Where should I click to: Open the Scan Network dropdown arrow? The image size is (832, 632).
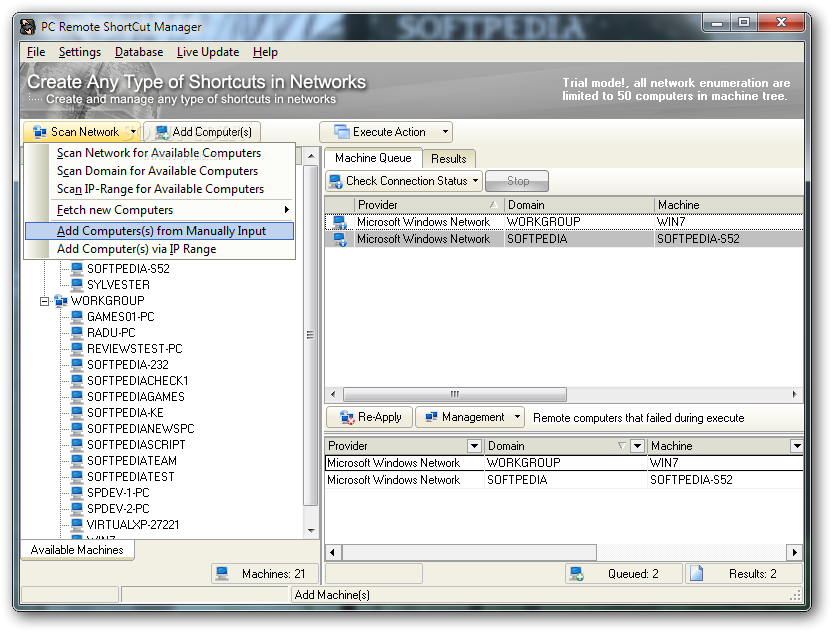[134, 132]
